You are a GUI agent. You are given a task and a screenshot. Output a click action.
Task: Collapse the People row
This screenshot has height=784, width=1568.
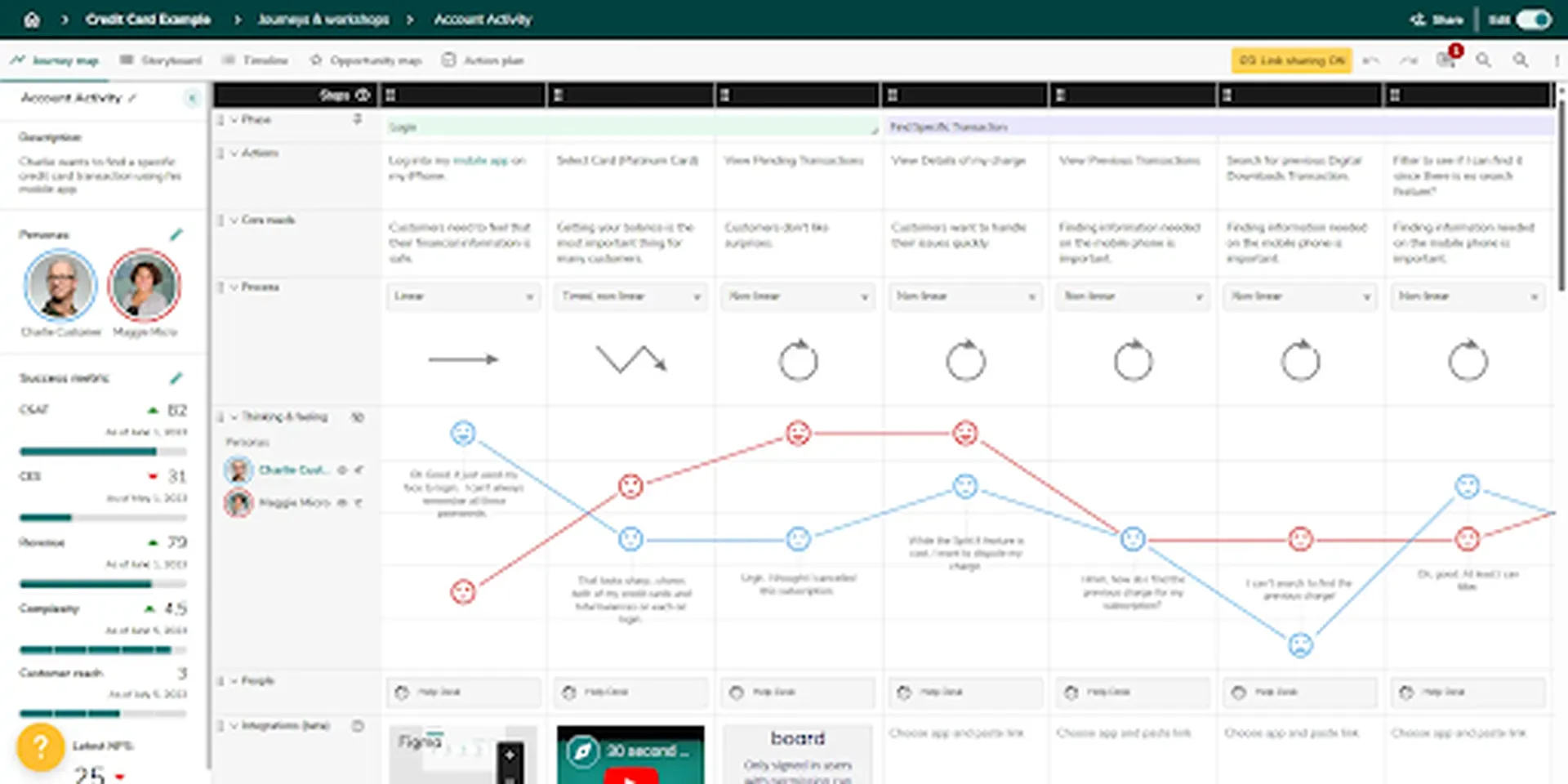pos(234,680)
